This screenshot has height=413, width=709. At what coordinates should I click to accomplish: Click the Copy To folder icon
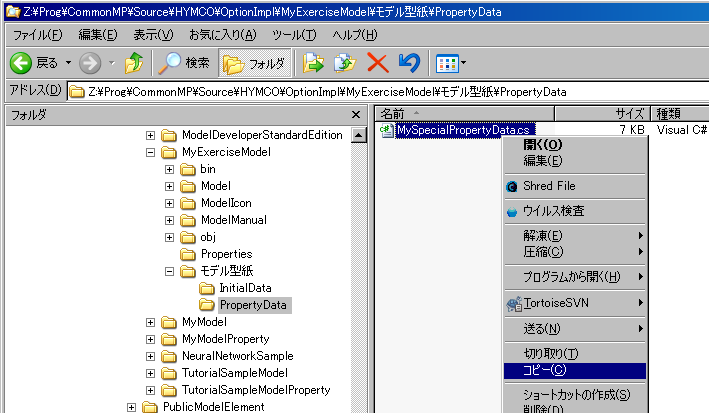point(345,63)
